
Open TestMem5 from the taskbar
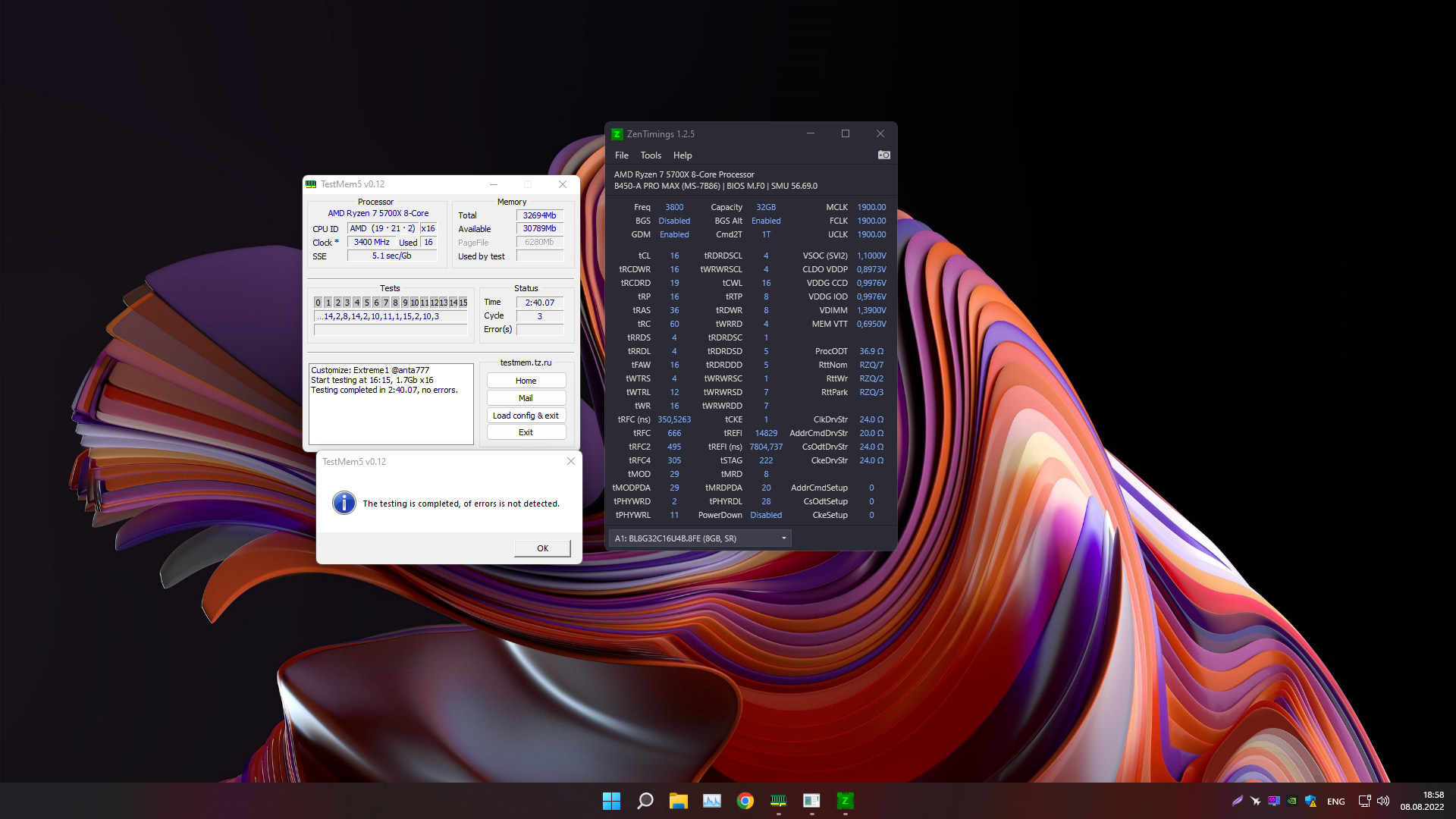778,801
